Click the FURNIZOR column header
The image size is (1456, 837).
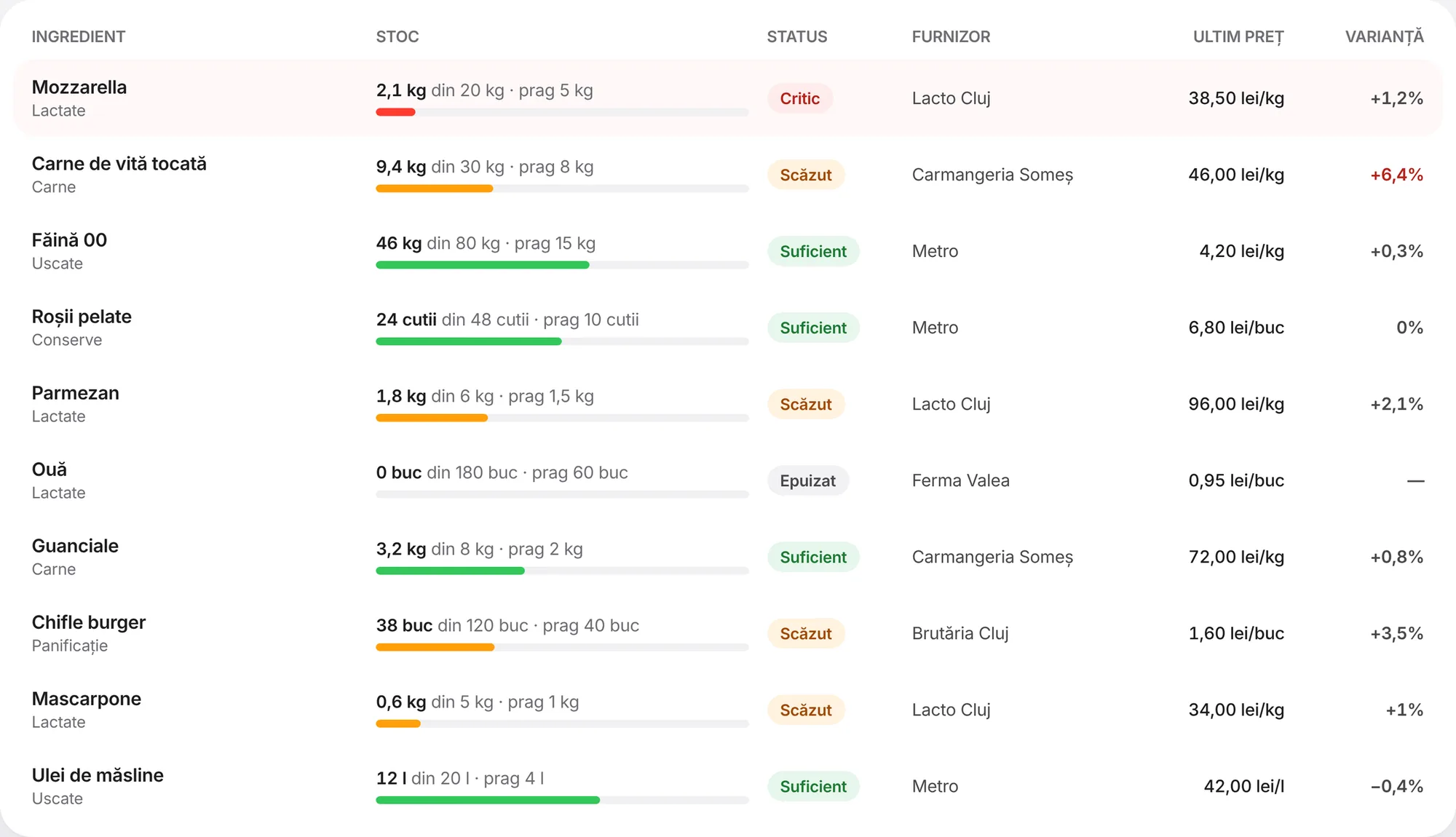click(x=951, y=36)
